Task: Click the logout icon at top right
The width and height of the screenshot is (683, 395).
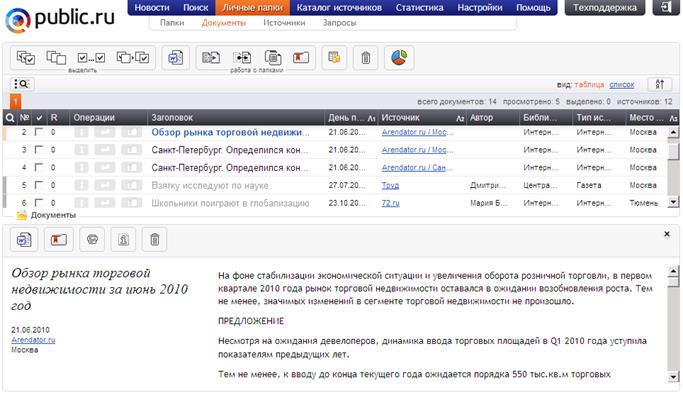Action: [x=666, y=7]
